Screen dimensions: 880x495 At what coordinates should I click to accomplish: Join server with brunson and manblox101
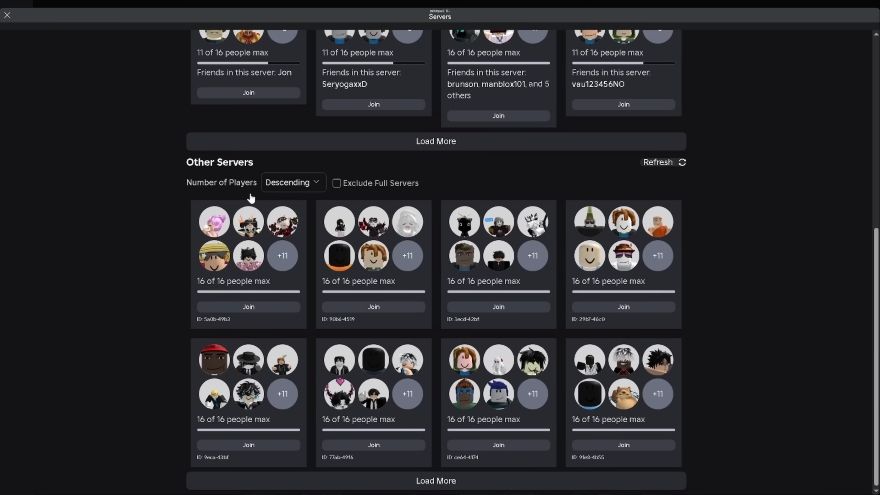498,115
